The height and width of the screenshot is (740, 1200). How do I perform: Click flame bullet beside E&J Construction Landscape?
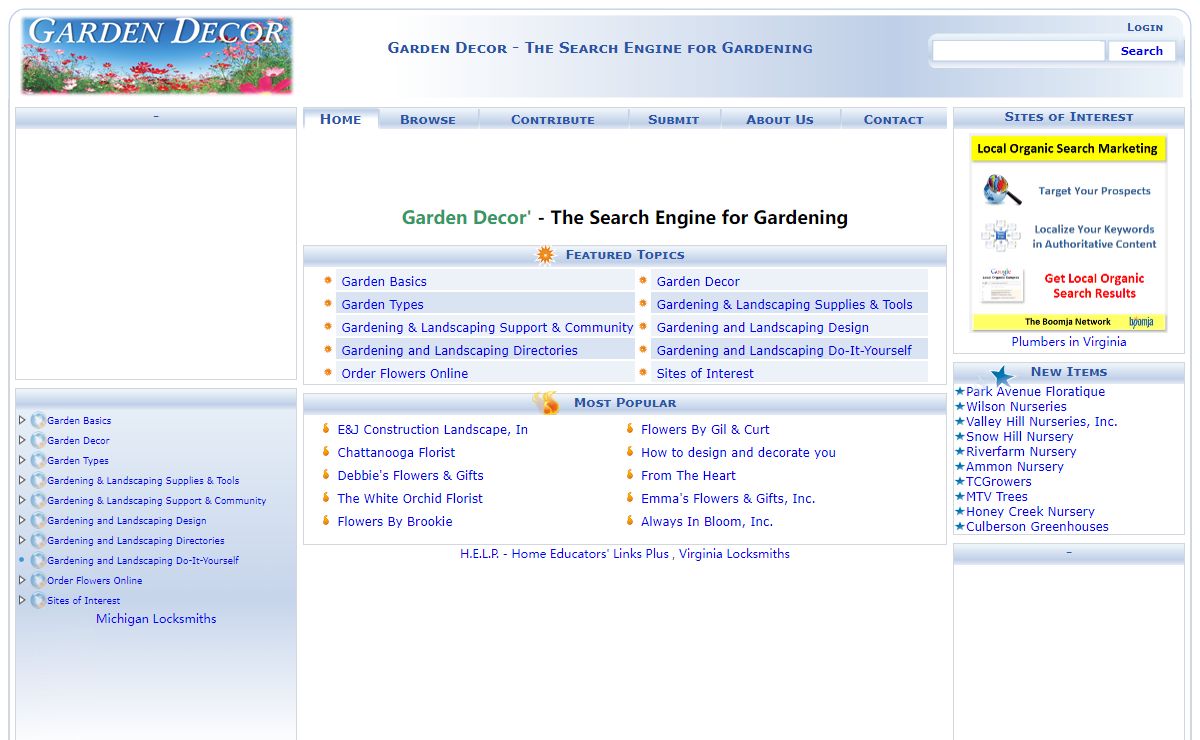[x=326, y=429]
